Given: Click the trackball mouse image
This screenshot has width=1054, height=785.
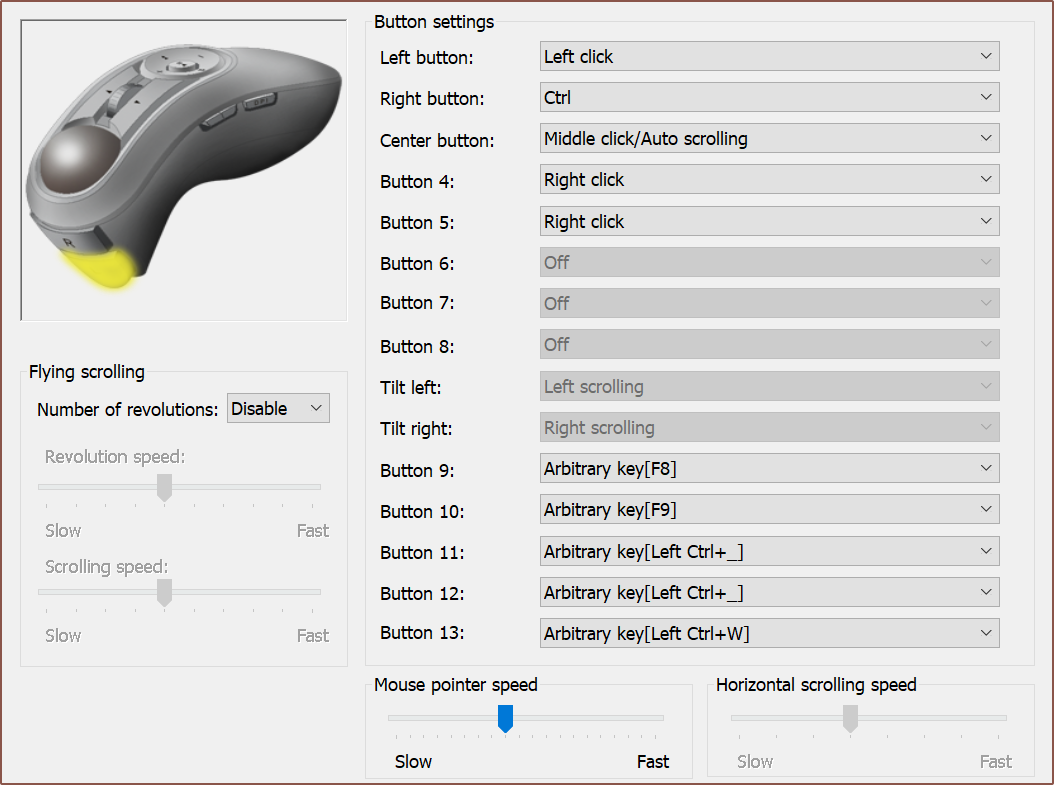Looking at the screenshot, I should coord(184,170).
